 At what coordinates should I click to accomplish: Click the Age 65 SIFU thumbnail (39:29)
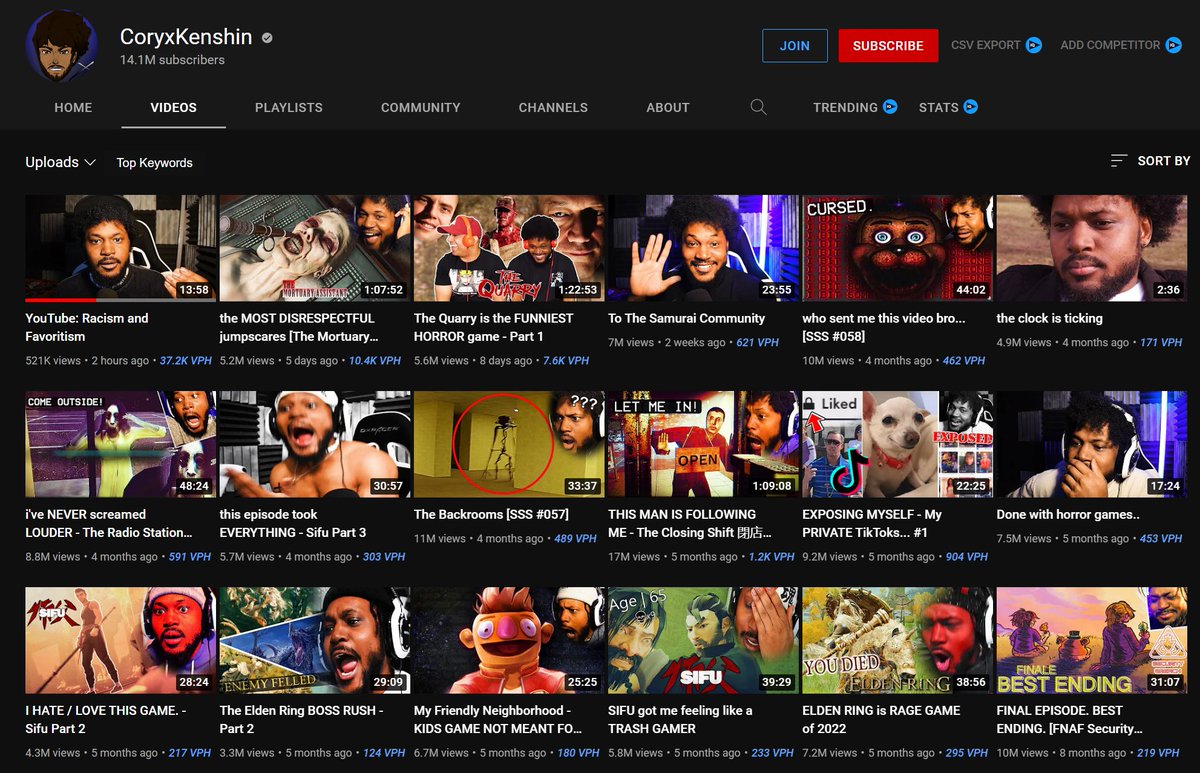pyautogui.click(x=703, y=640)
